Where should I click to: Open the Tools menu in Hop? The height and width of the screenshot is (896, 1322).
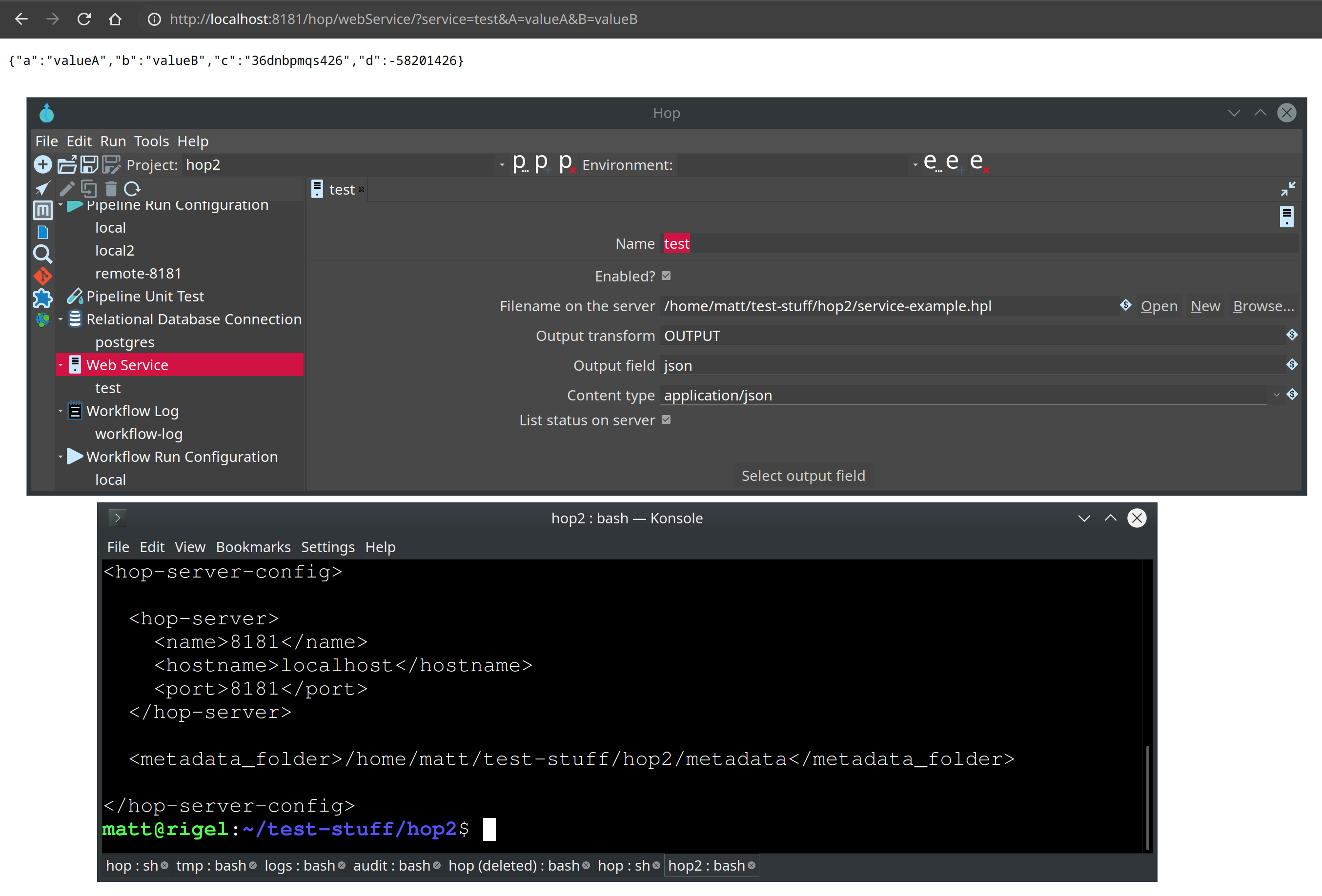(151, 141)
